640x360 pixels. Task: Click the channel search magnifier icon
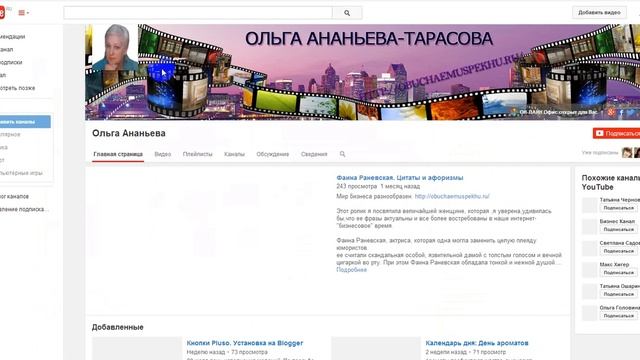tap(342, 154)
